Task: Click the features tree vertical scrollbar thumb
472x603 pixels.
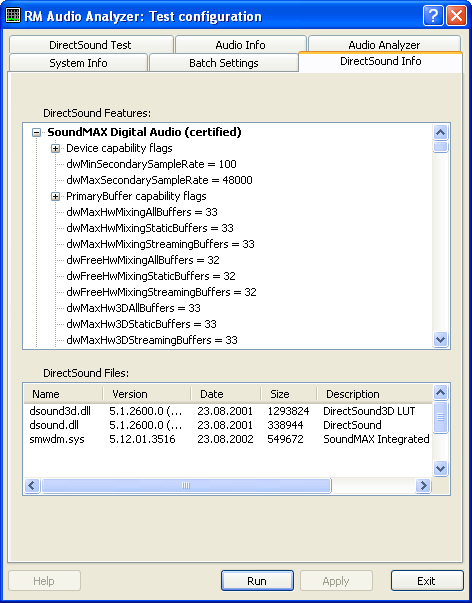Action: click(x=440, y=147)
